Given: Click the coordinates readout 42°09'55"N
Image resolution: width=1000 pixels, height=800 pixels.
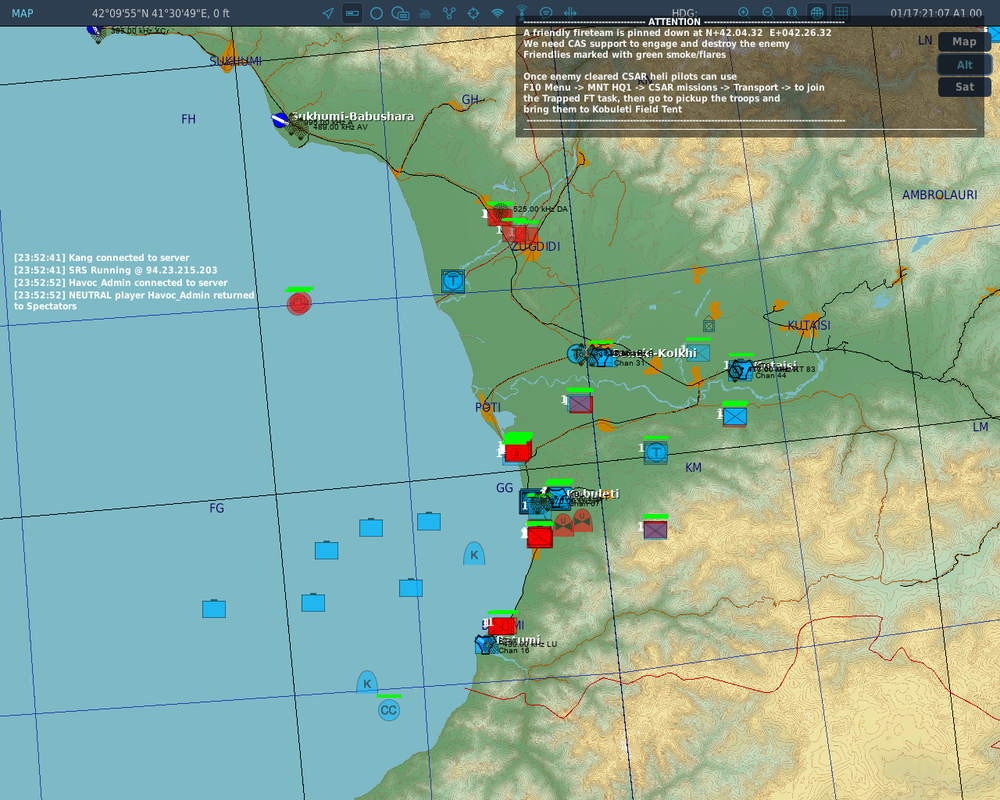Looking at the screenshot, I should pos(161,13).
